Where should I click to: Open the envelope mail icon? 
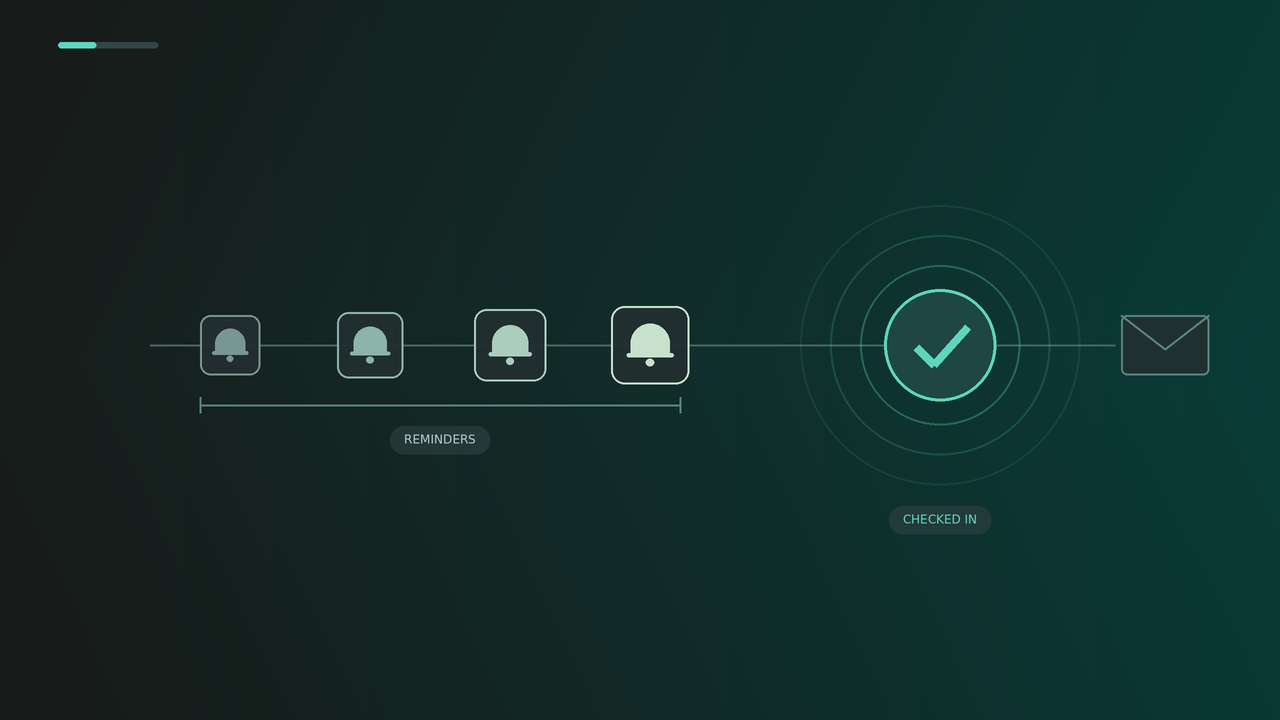coord(1165,345)
